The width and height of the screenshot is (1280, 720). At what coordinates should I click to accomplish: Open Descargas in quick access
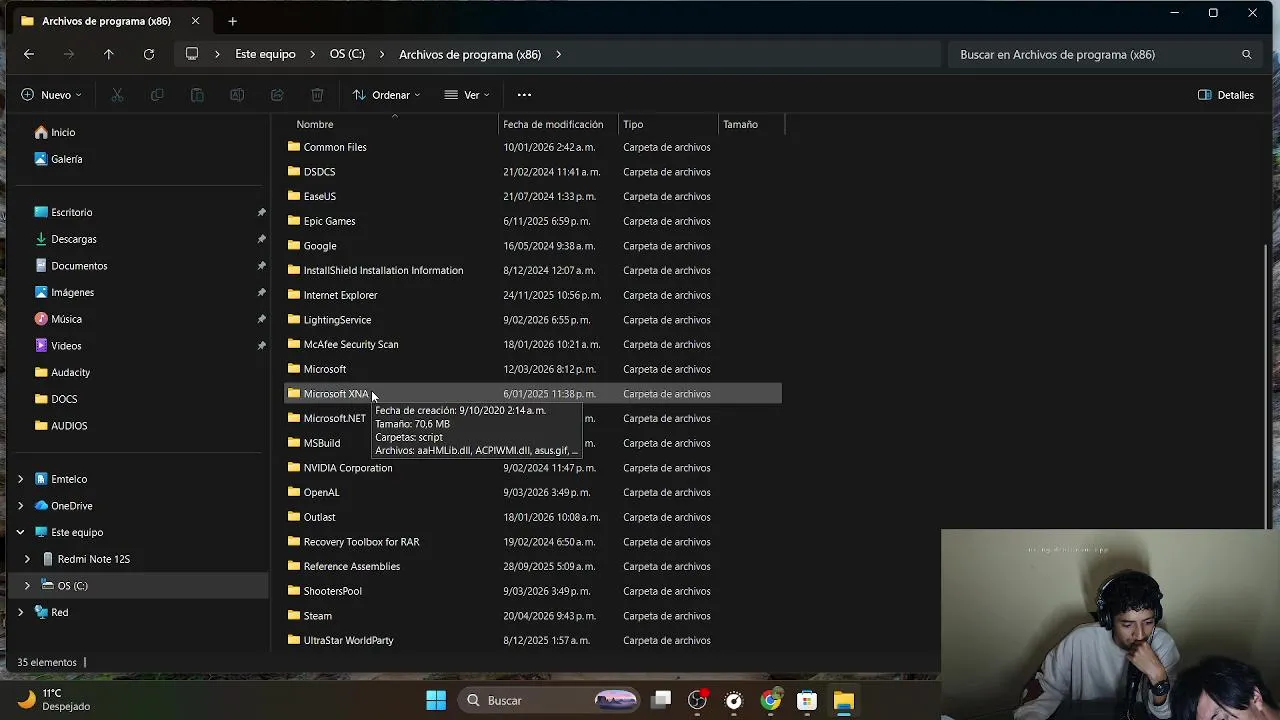[x=74, y=239]
